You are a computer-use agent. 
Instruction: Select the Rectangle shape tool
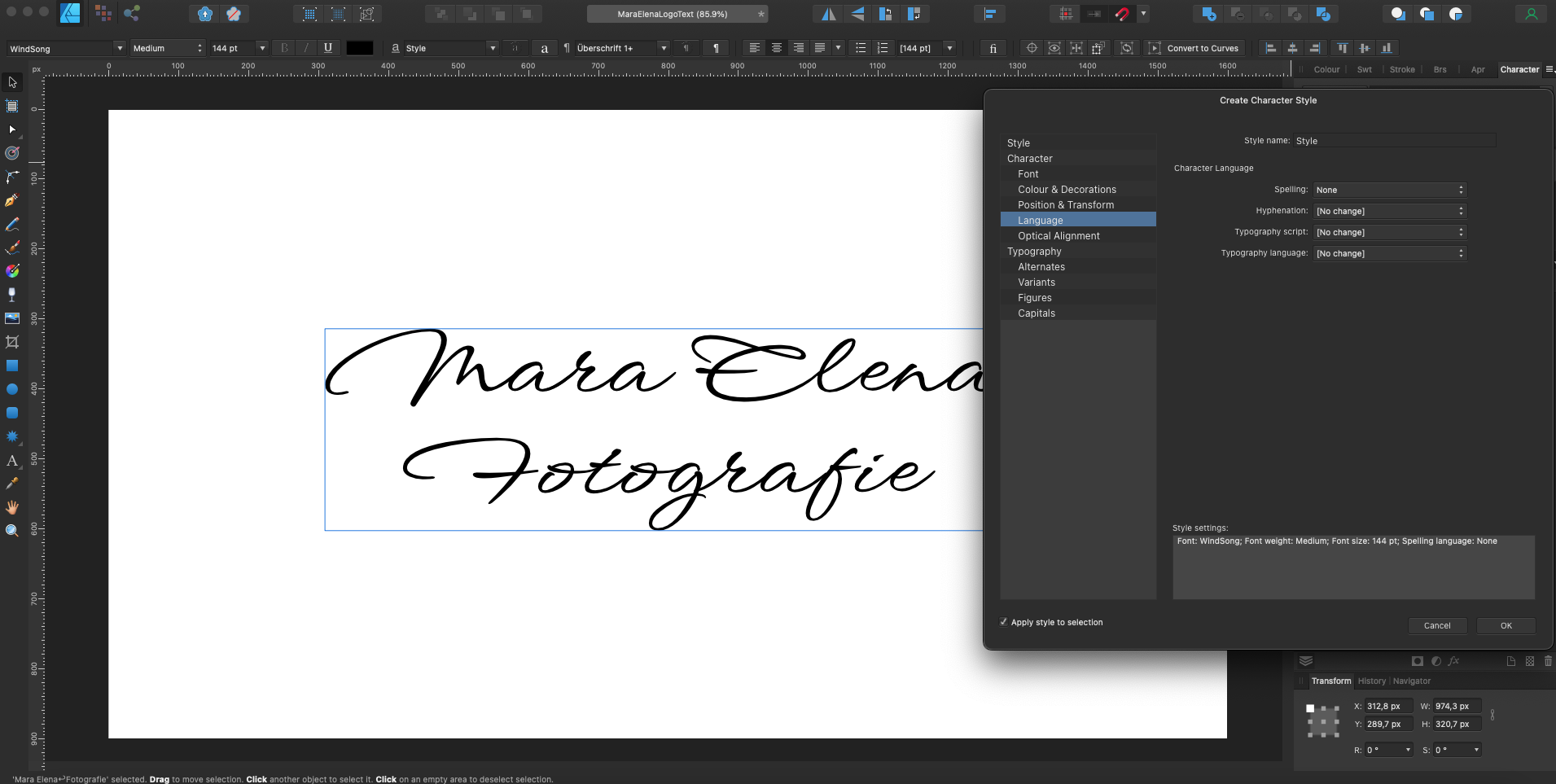[x=12, y=366]
